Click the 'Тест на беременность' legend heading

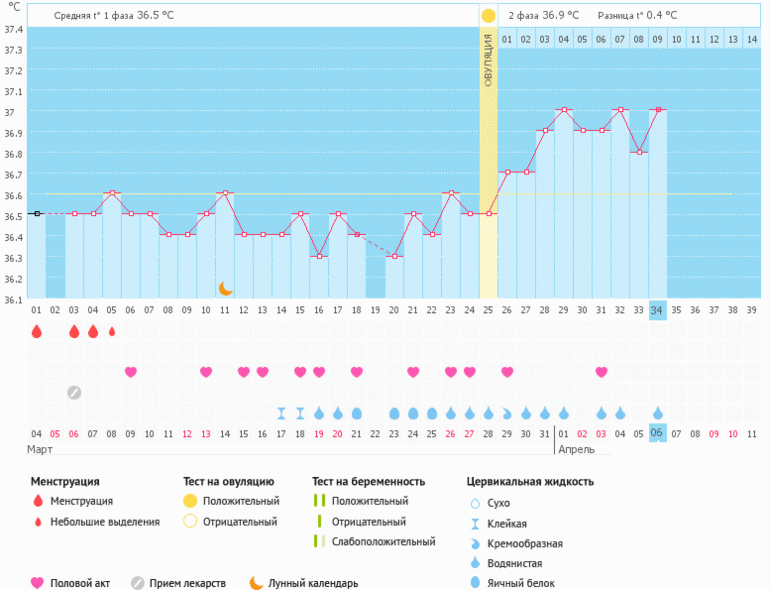(x=368, y=481)
